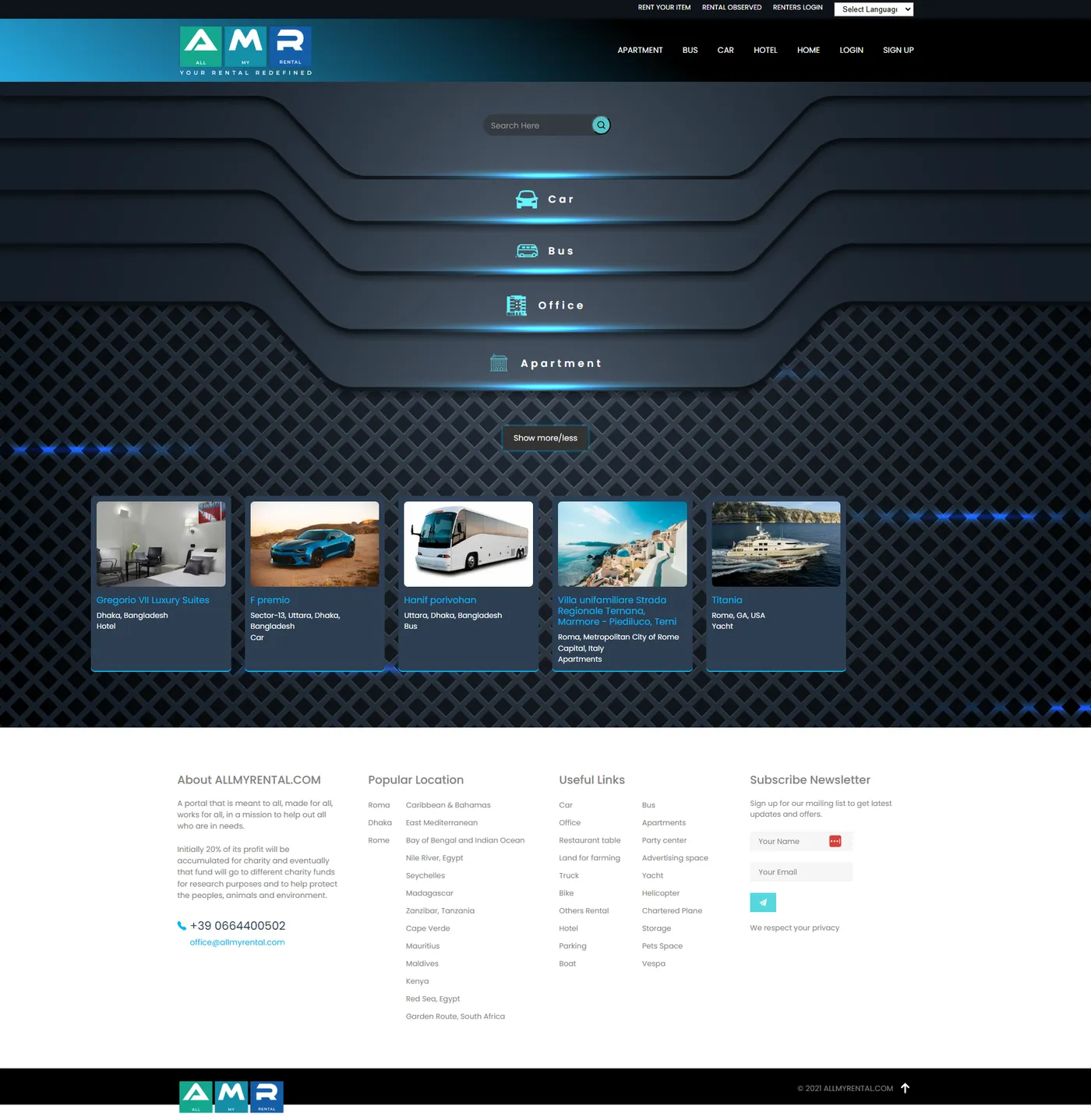
Task: Open SIGN UP in the navigation
Action: pyautogui.click(x=898, y=50)
